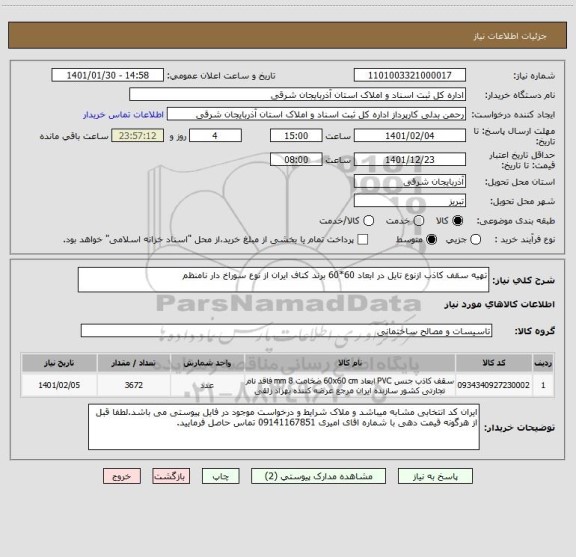Click the شرح کلی نیاز label
The image size is (576, 557).
pyautogui.click(x=523, y=280)
